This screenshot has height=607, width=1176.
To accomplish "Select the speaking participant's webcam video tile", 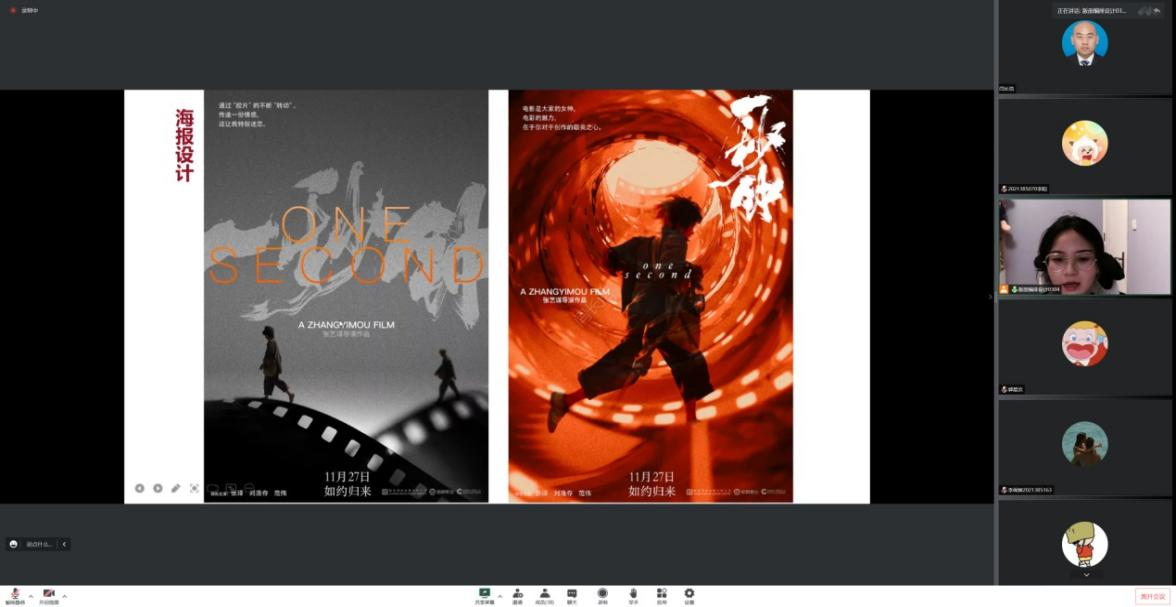I will [1084, 246].
